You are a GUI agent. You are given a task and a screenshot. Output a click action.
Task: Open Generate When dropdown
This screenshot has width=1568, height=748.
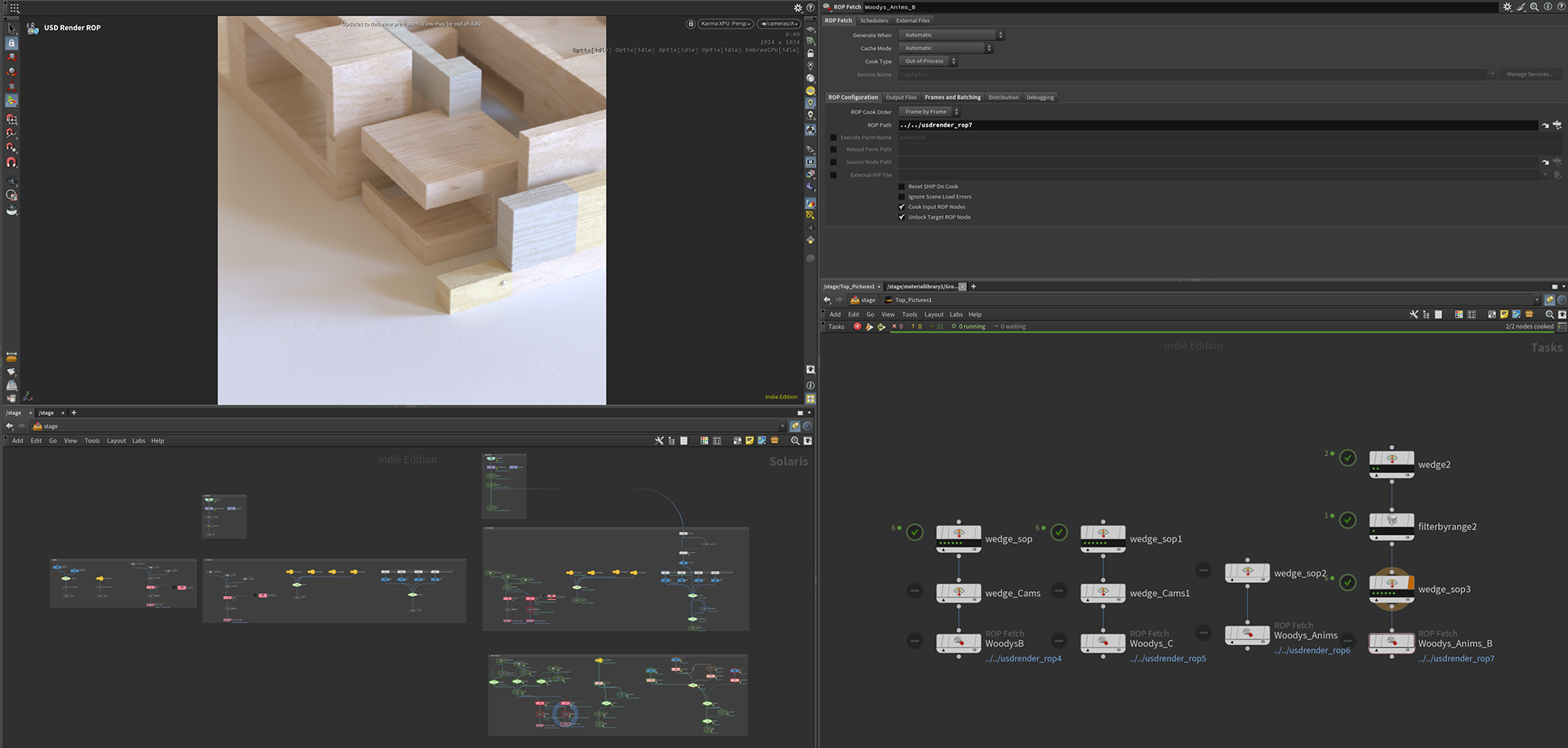point(951,35)
